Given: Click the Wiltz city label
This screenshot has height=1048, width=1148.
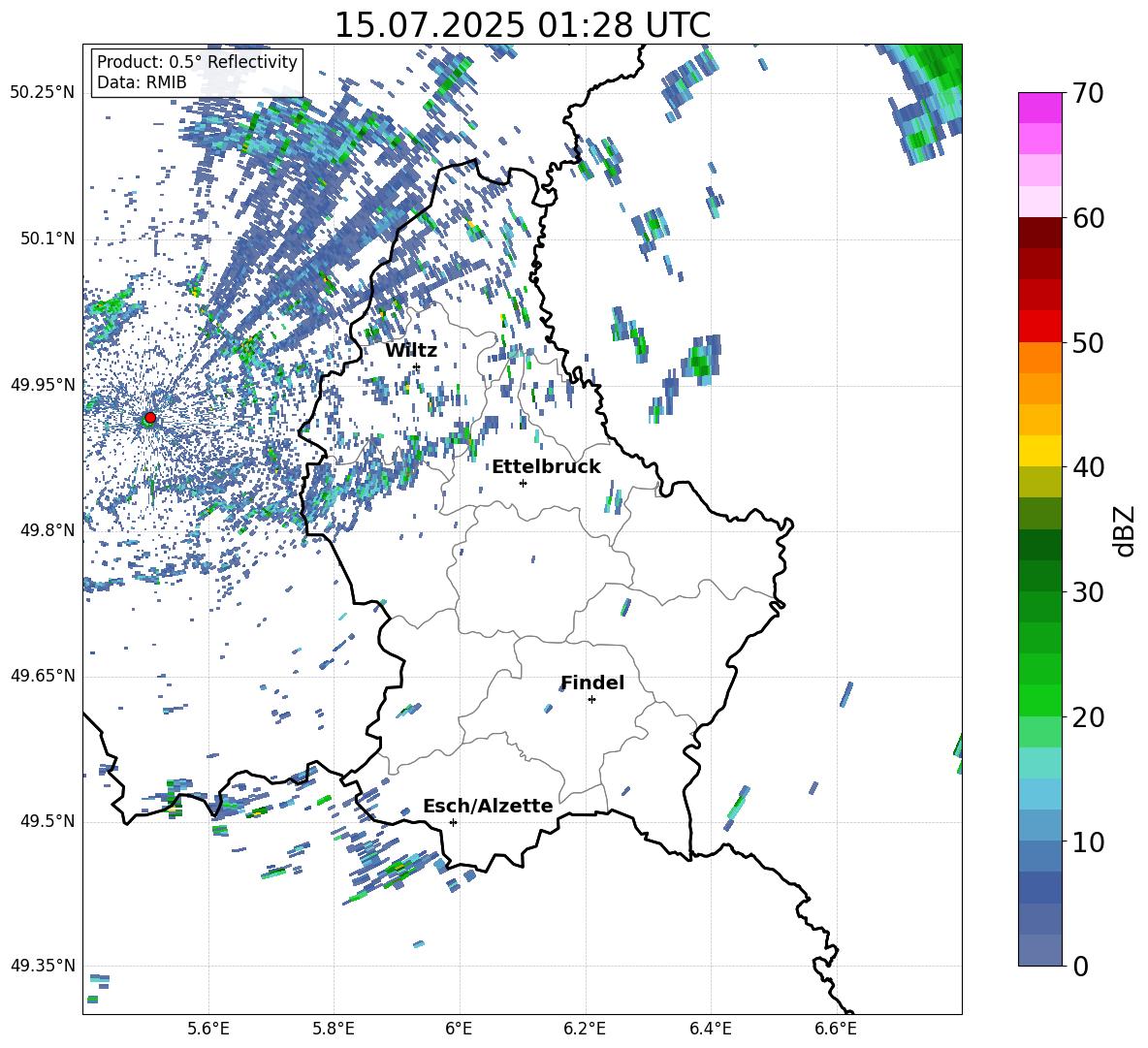Looking at the screenshot, I should [411, 351].
